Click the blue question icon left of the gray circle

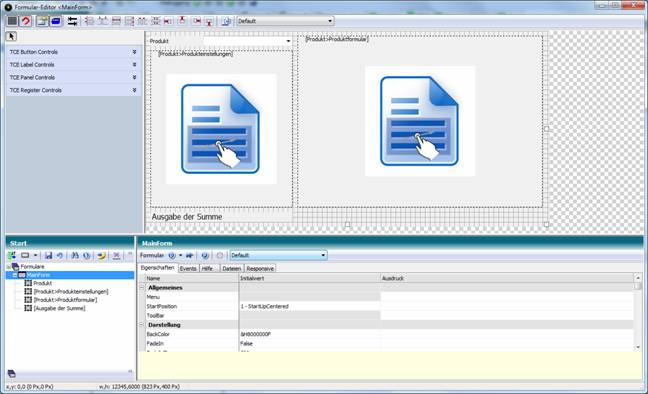point(205,256)
